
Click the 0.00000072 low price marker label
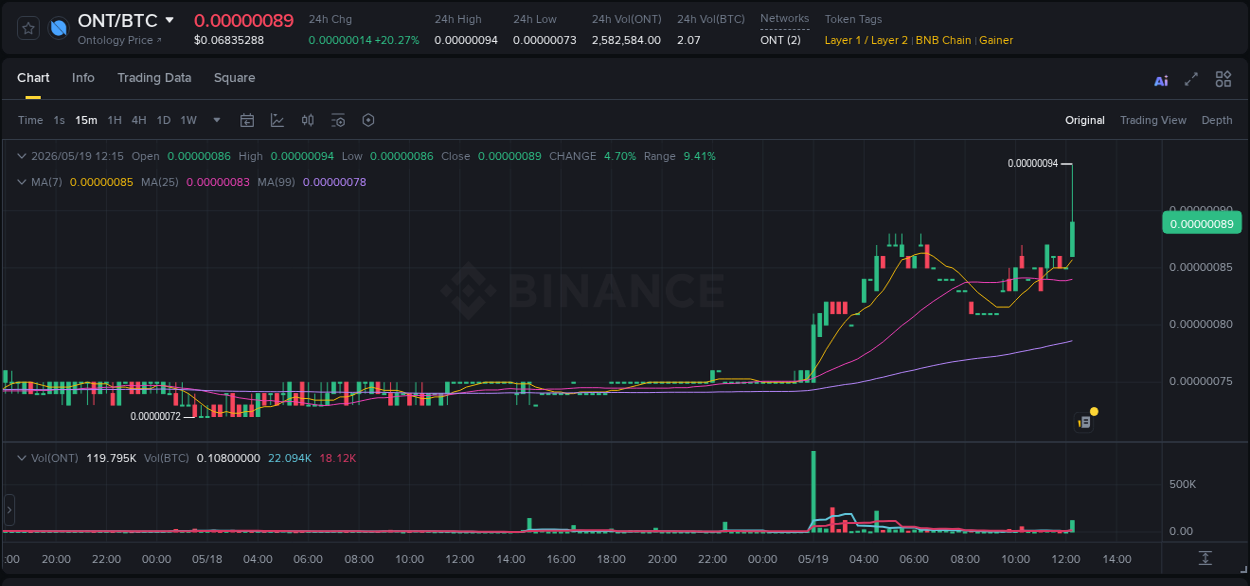(155, 416)
